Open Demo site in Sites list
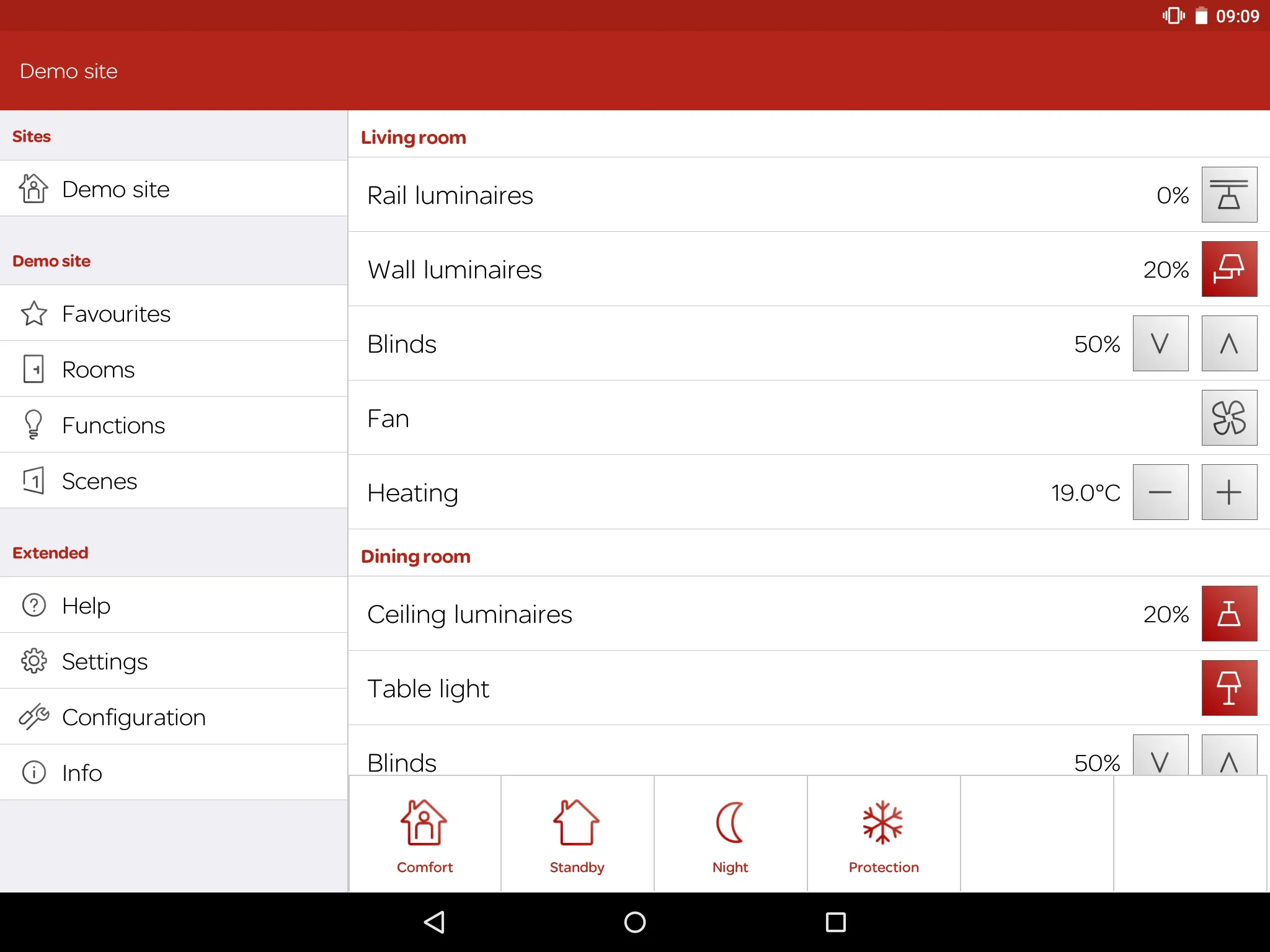The width and height of the screenshot is (1270, 952). (174, 188)
